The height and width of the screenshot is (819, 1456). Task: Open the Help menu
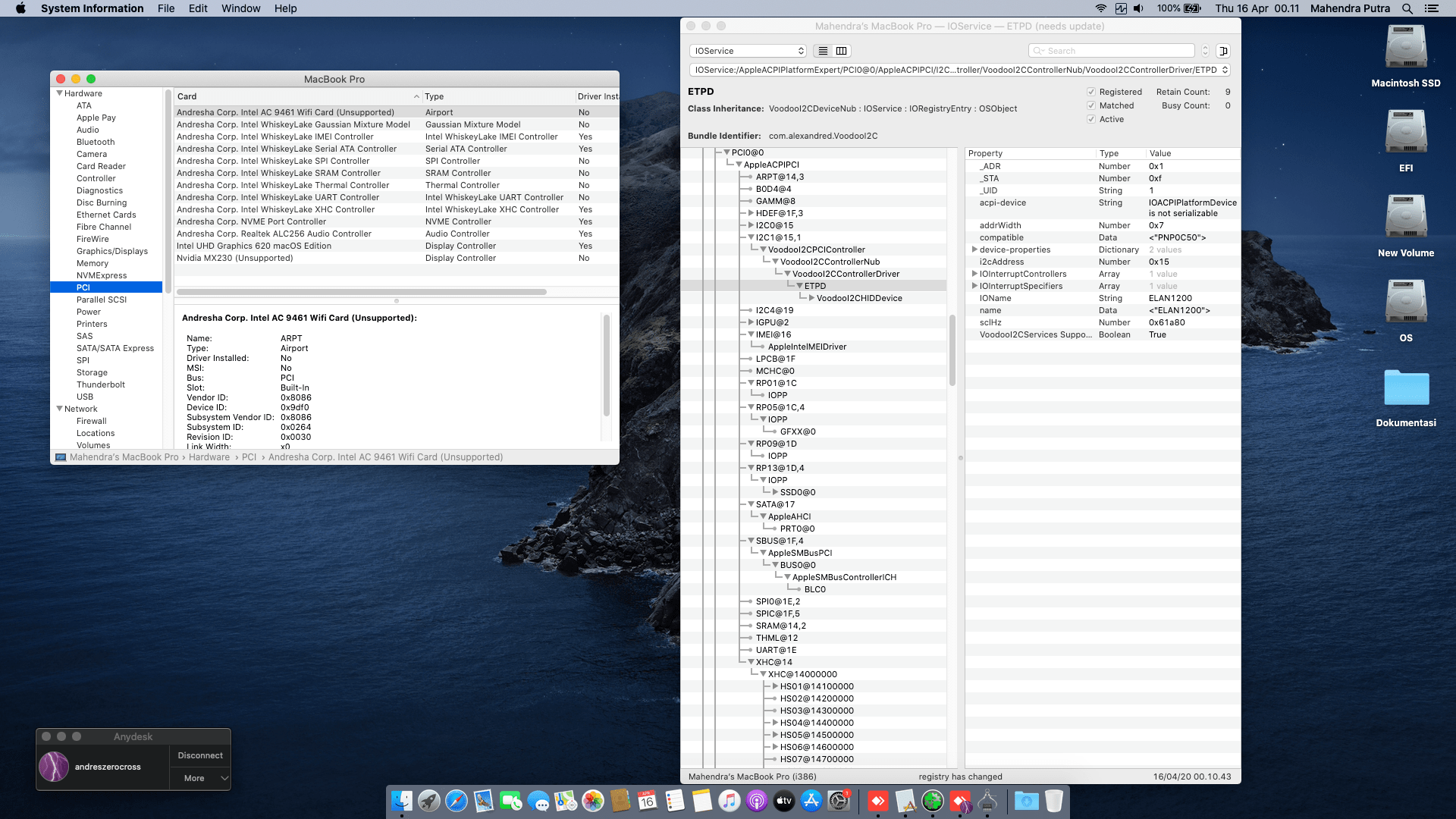286,8
